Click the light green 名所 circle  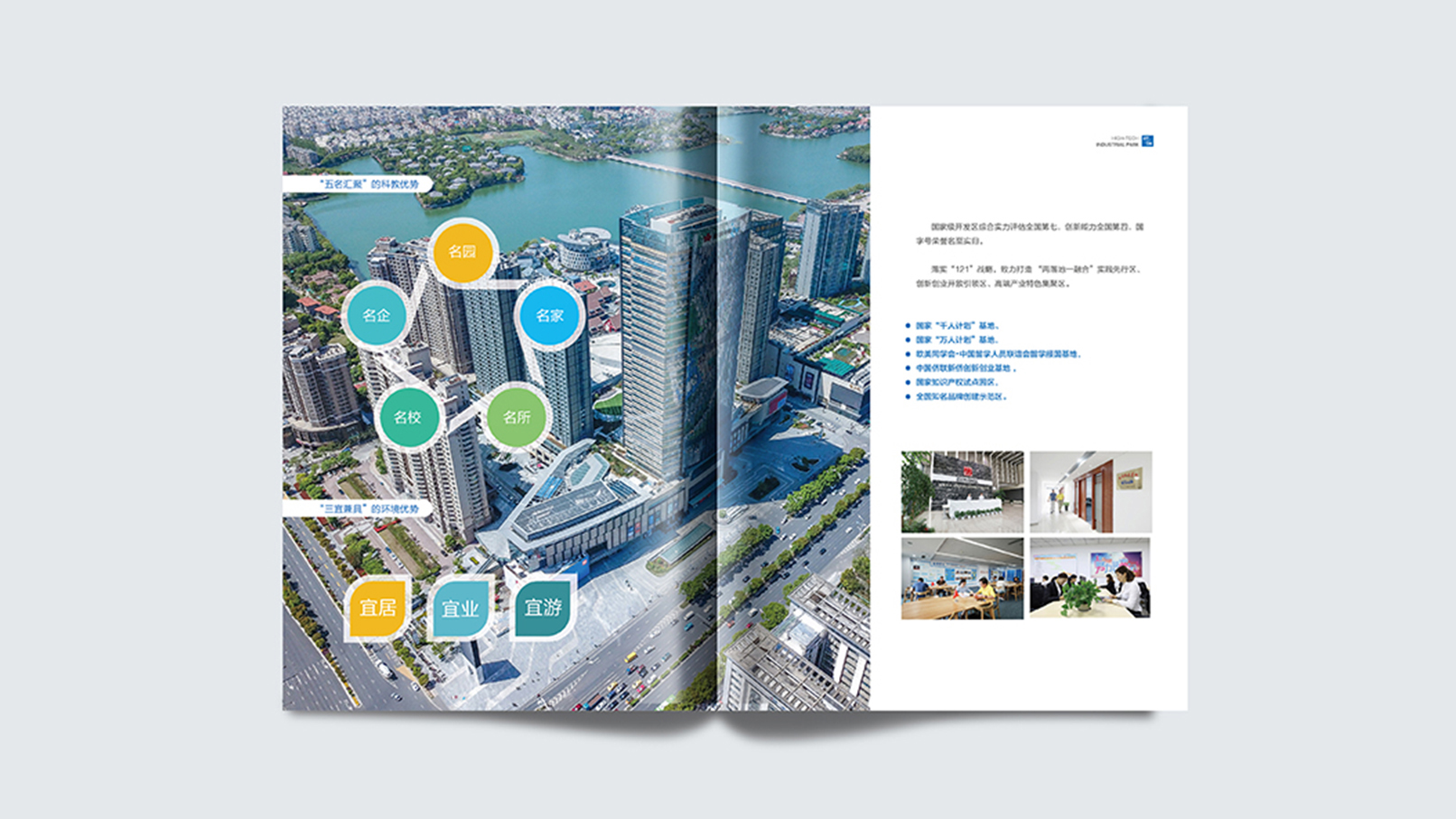point(517,417)
